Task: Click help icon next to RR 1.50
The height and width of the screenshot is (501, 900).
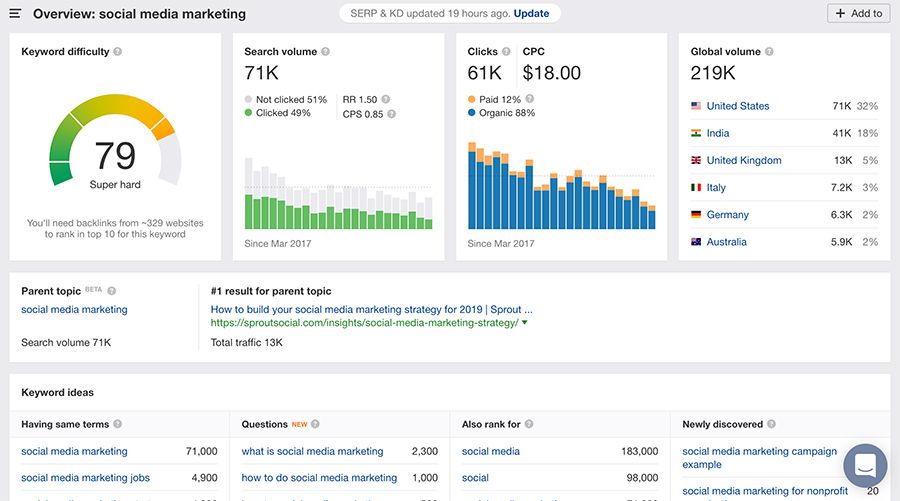Action: (x=386, y=100)
